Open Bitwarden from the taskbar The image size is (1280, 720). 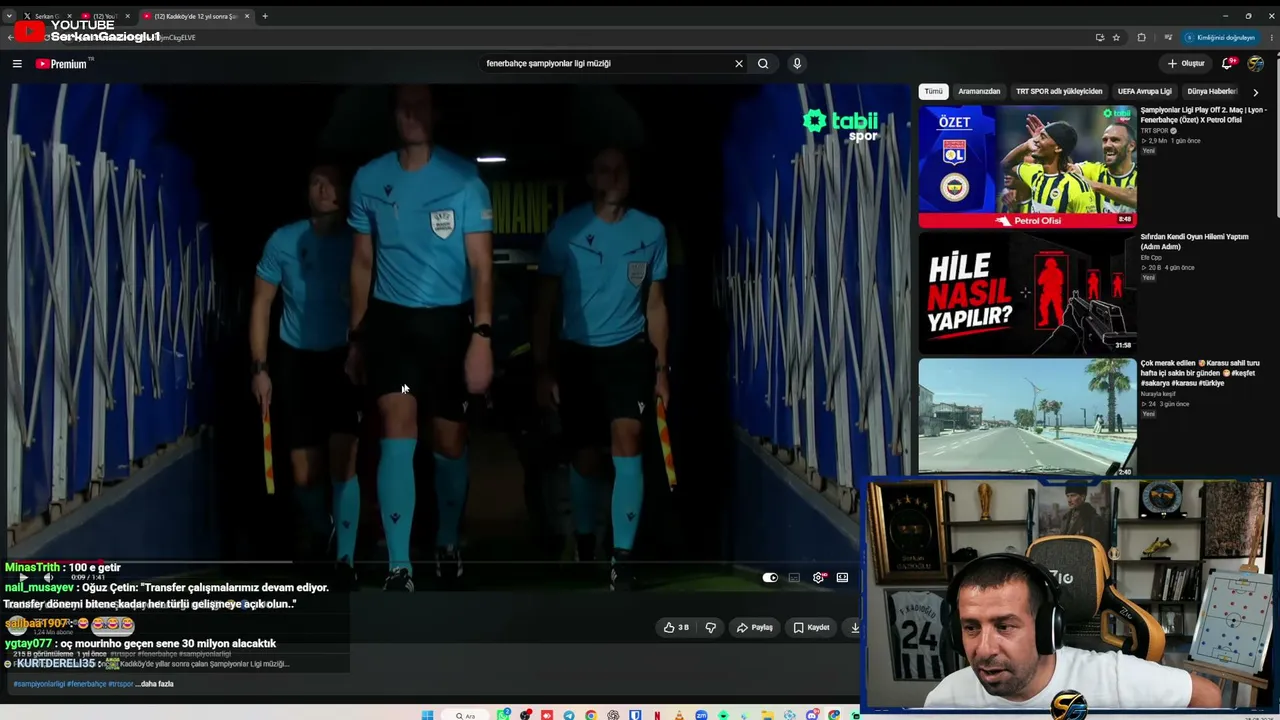click(635, 715)
